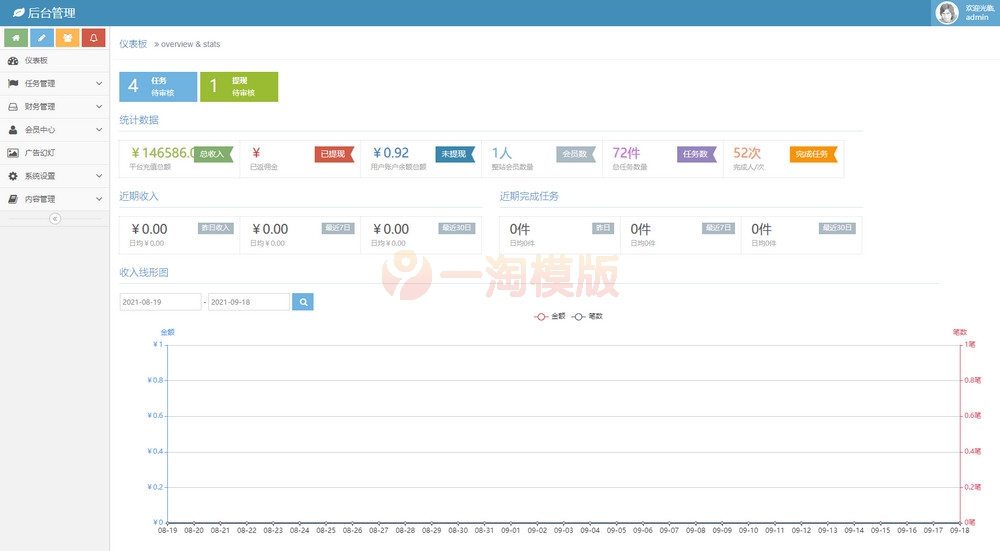The height and width of the screenshot is (551, 1000).
Task: Click the 1人 member count value
Action: click(502, 153)
